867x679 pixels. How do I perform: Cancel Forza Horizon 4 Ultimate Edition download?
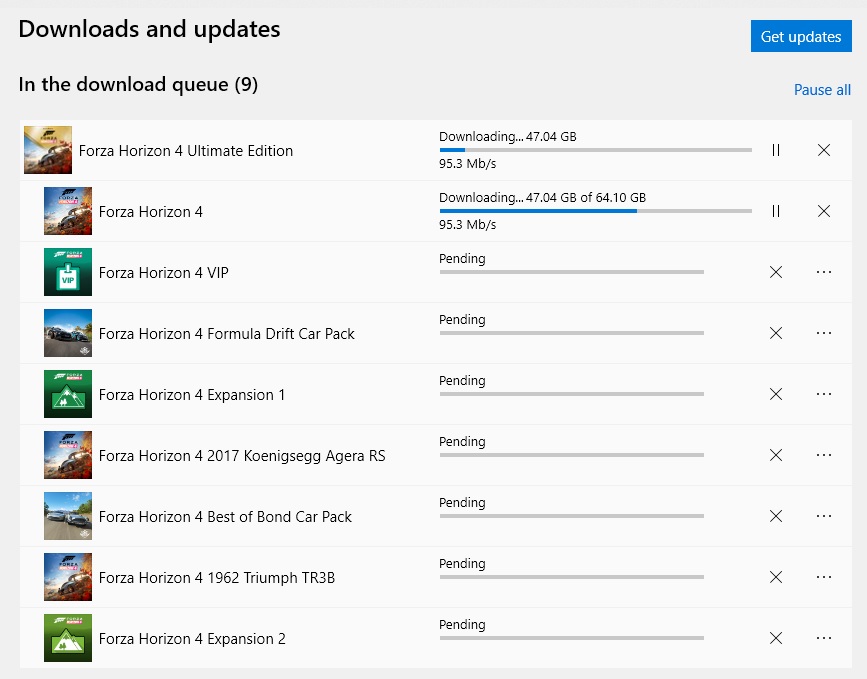[x=824, y=150]
